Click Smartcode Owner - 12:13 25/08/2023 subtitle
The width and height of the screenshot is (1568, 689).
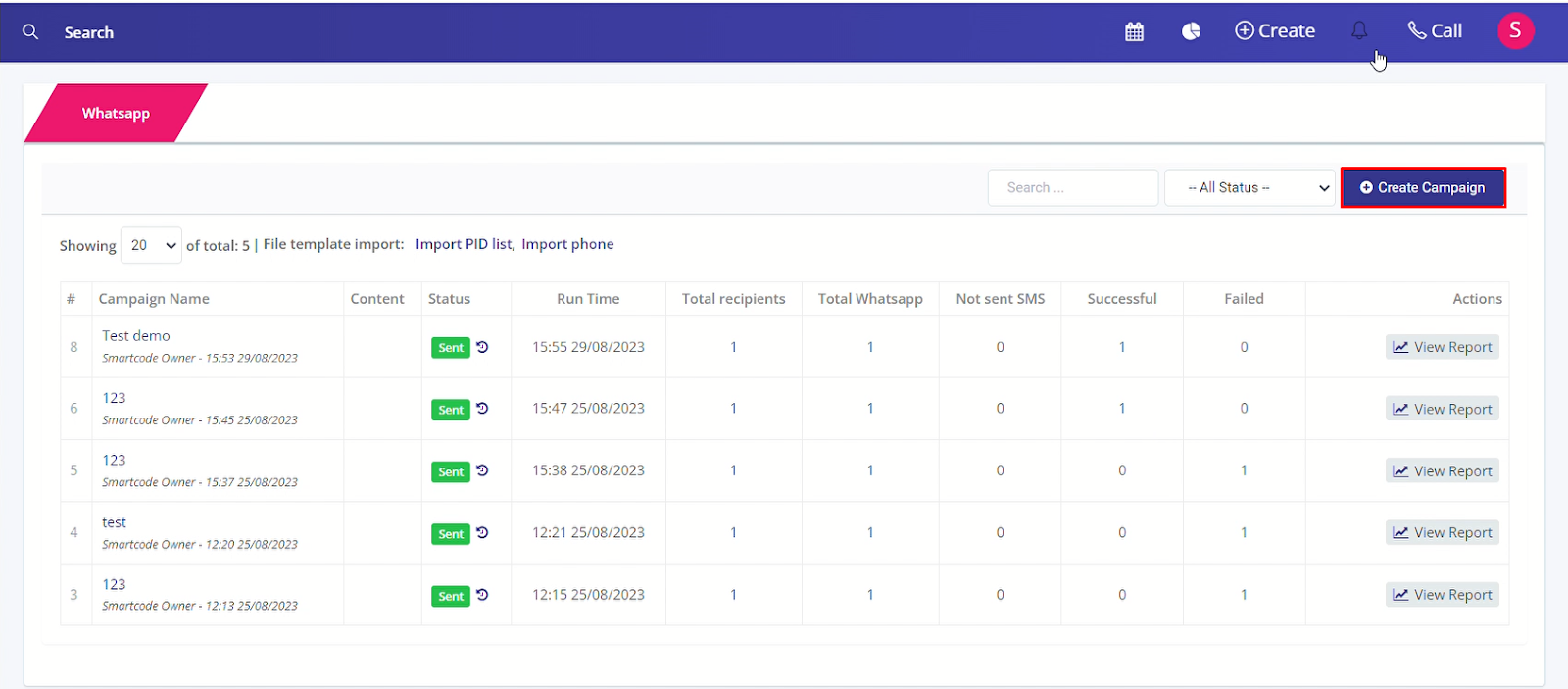(x=200, y=606)
